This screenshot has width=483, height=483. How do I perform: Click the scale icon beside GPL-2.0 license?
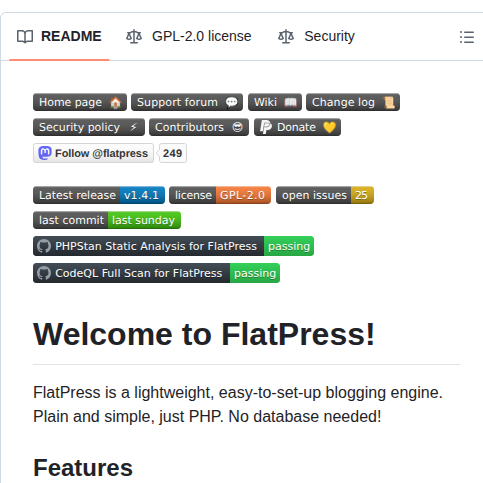(x=134, y=37)
